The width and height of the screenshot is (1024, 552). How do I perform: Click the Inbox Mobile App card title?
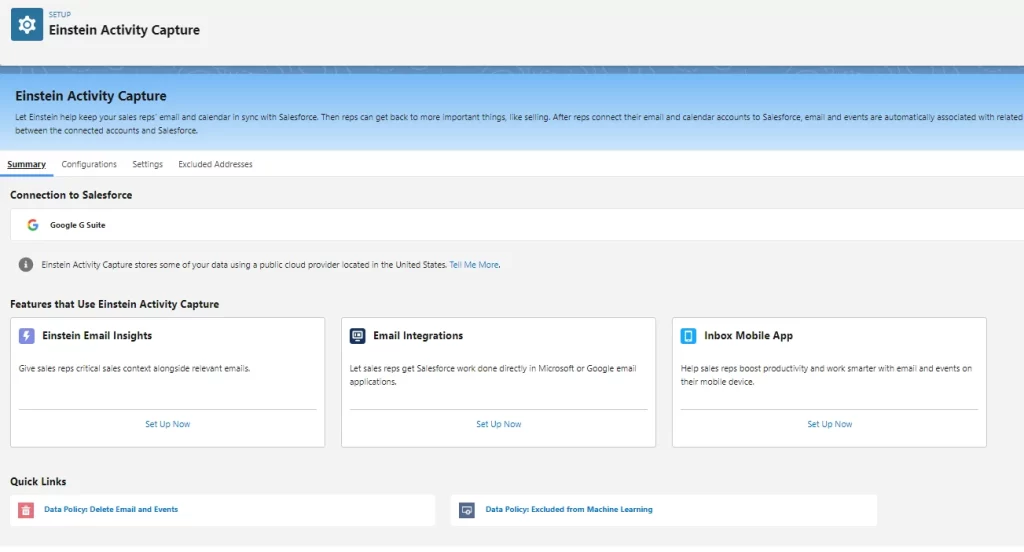tap(748, 335)
